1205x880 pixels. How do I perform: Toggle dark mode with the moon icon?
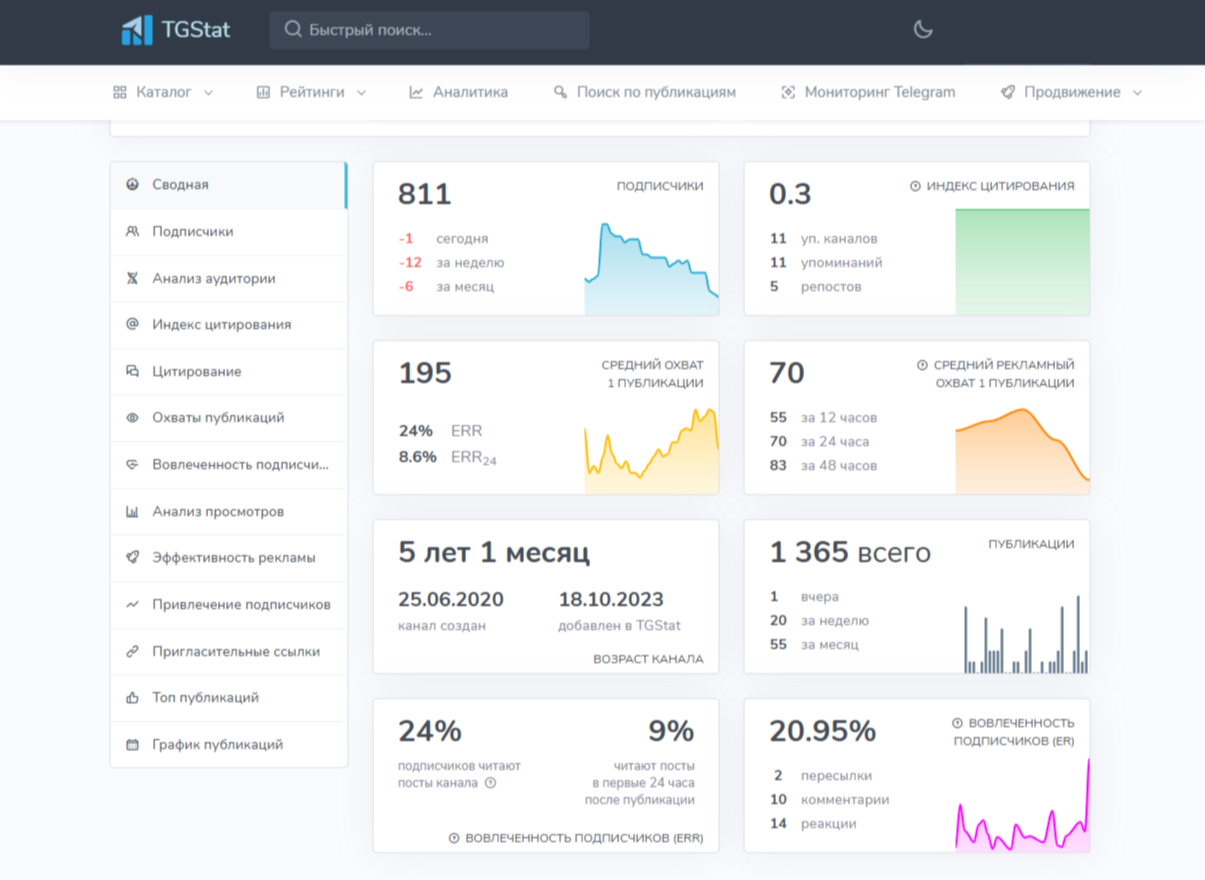tap(923, 30)
